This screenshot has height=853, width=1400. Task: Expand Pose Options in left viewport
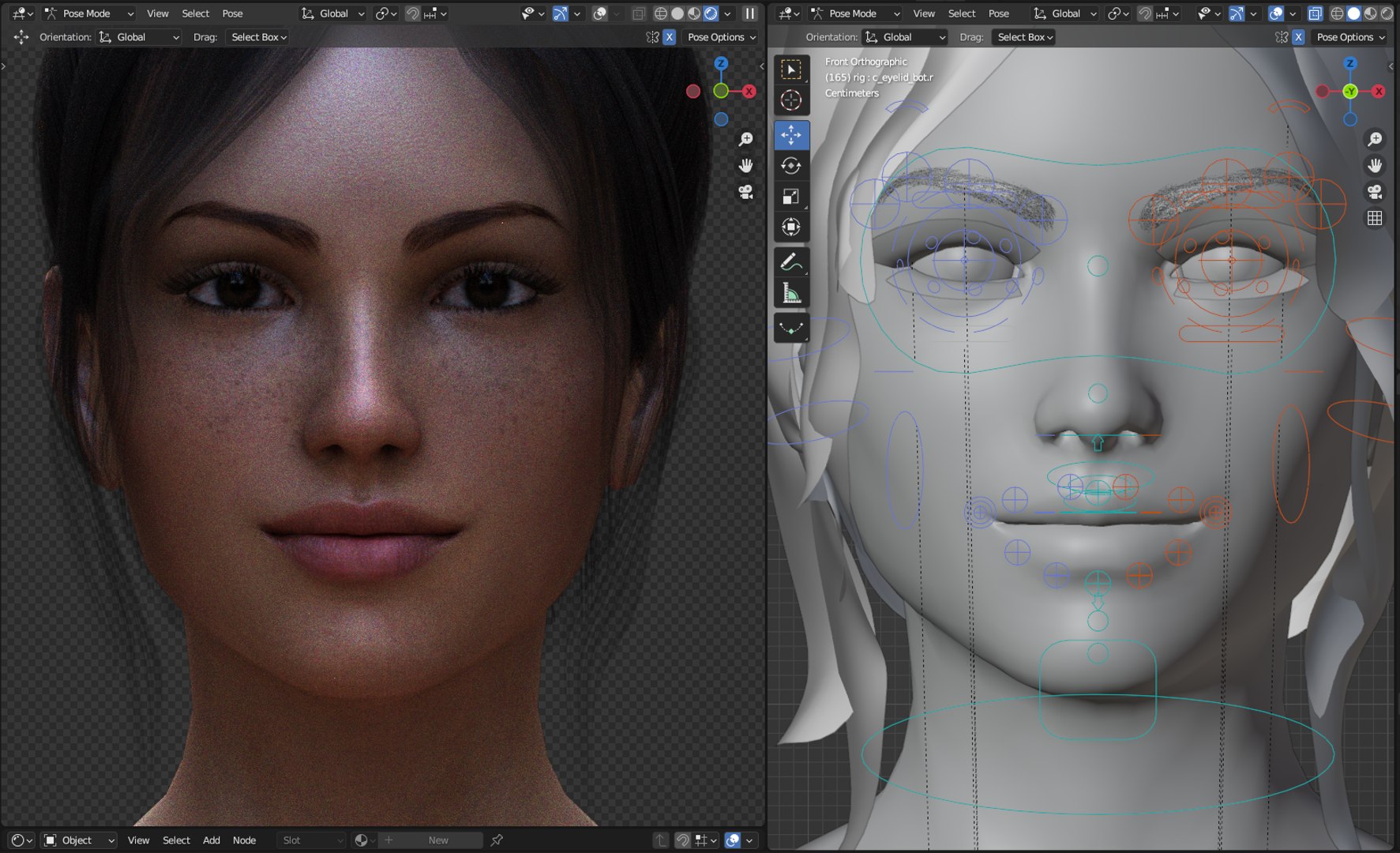(722, 37)
